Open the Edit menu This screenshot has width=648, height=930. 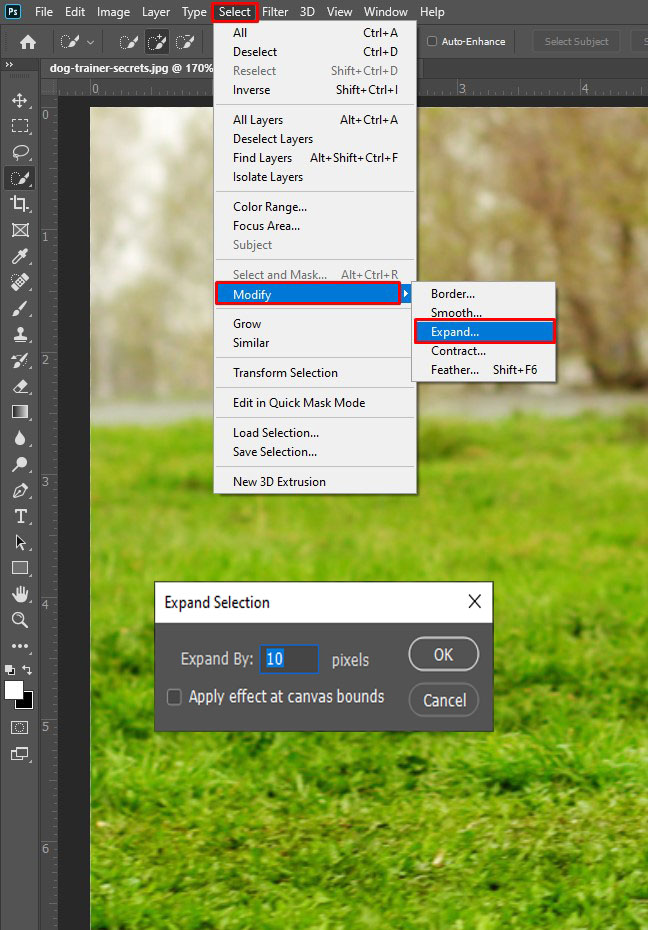75,12
